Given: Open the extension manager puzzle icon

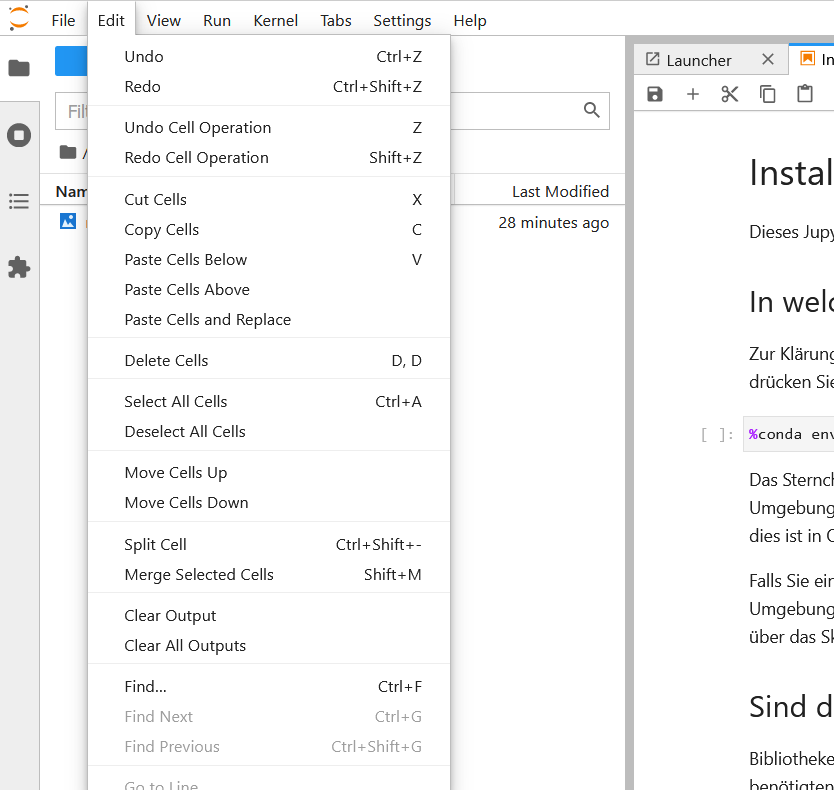Looking at the screenshot, I should click(x=19, y=268).
